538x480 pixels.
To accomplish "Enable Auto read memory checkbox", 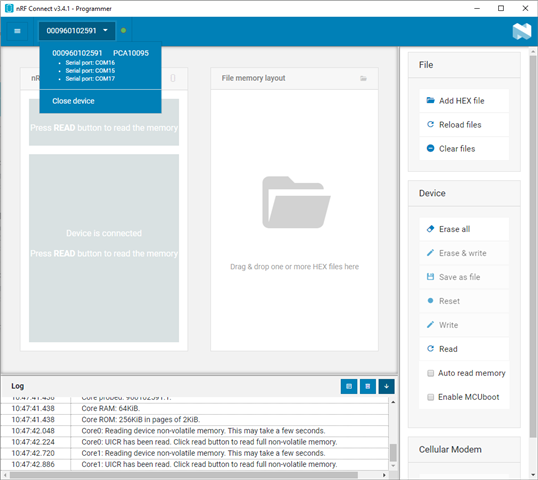I will click(x=430, y=373).
